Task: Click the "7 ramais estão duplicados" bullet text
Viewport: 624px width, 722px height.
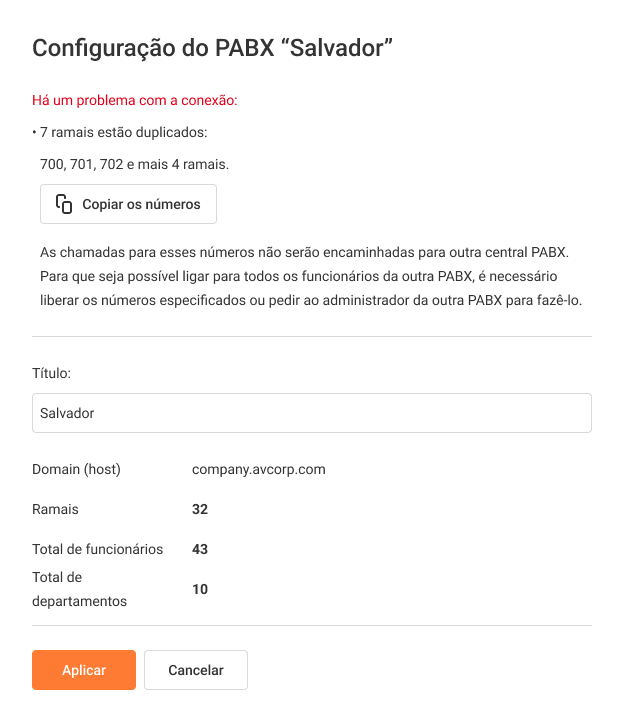Action: pyautogui.click(x=122, y=132)
